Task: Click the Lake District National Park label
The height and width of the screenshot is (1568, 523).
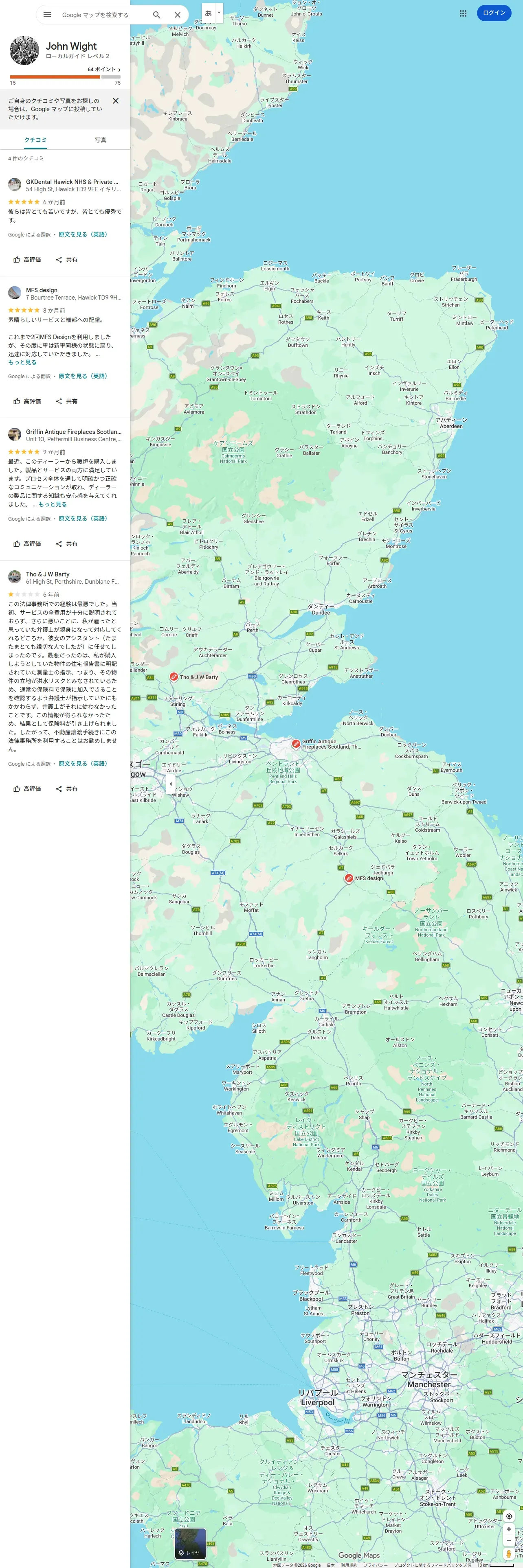Action: [x=306, y=1132]
